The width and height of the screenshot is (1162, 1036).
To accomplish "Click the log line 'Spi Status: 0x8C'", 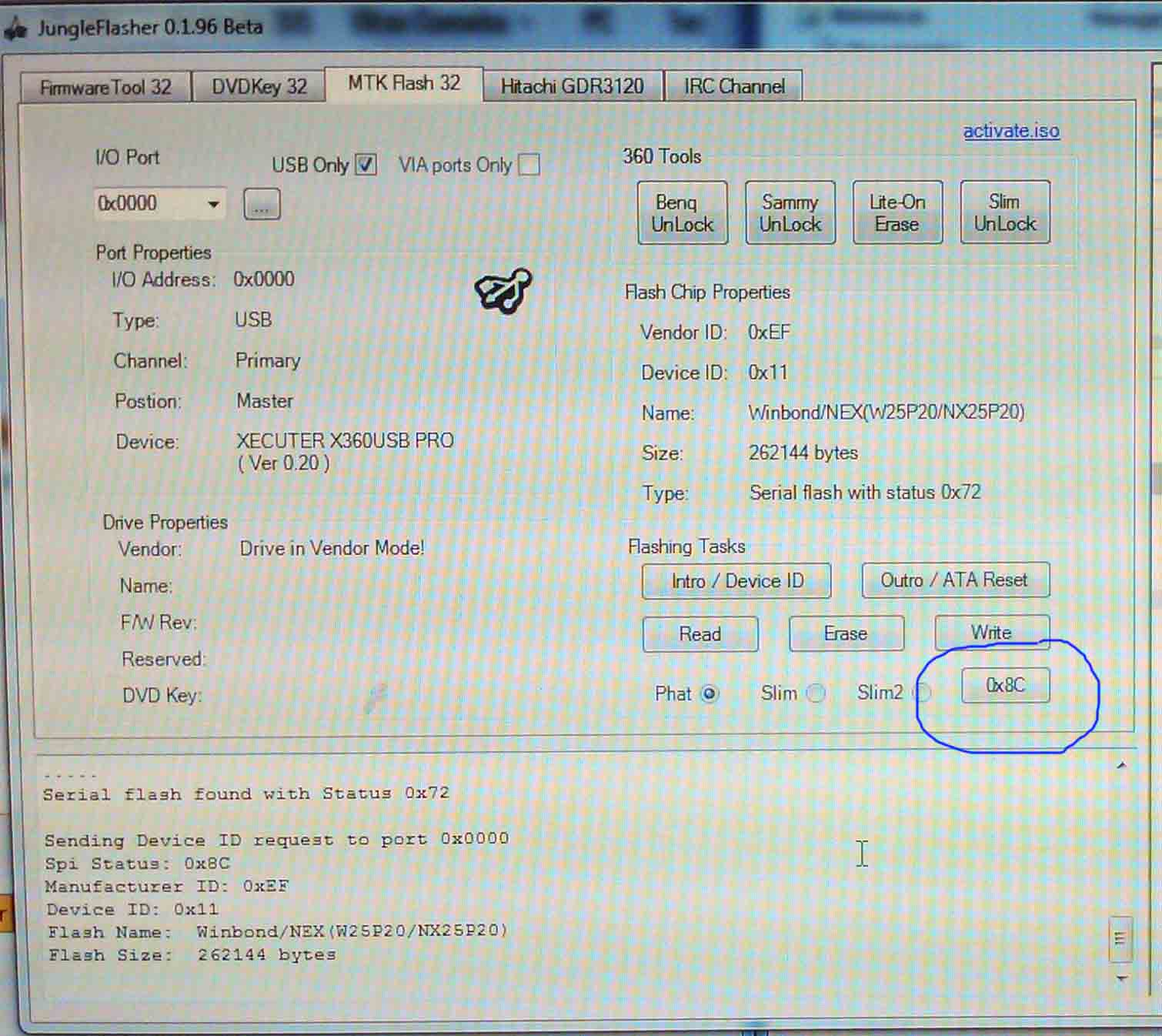I will 137,863.
